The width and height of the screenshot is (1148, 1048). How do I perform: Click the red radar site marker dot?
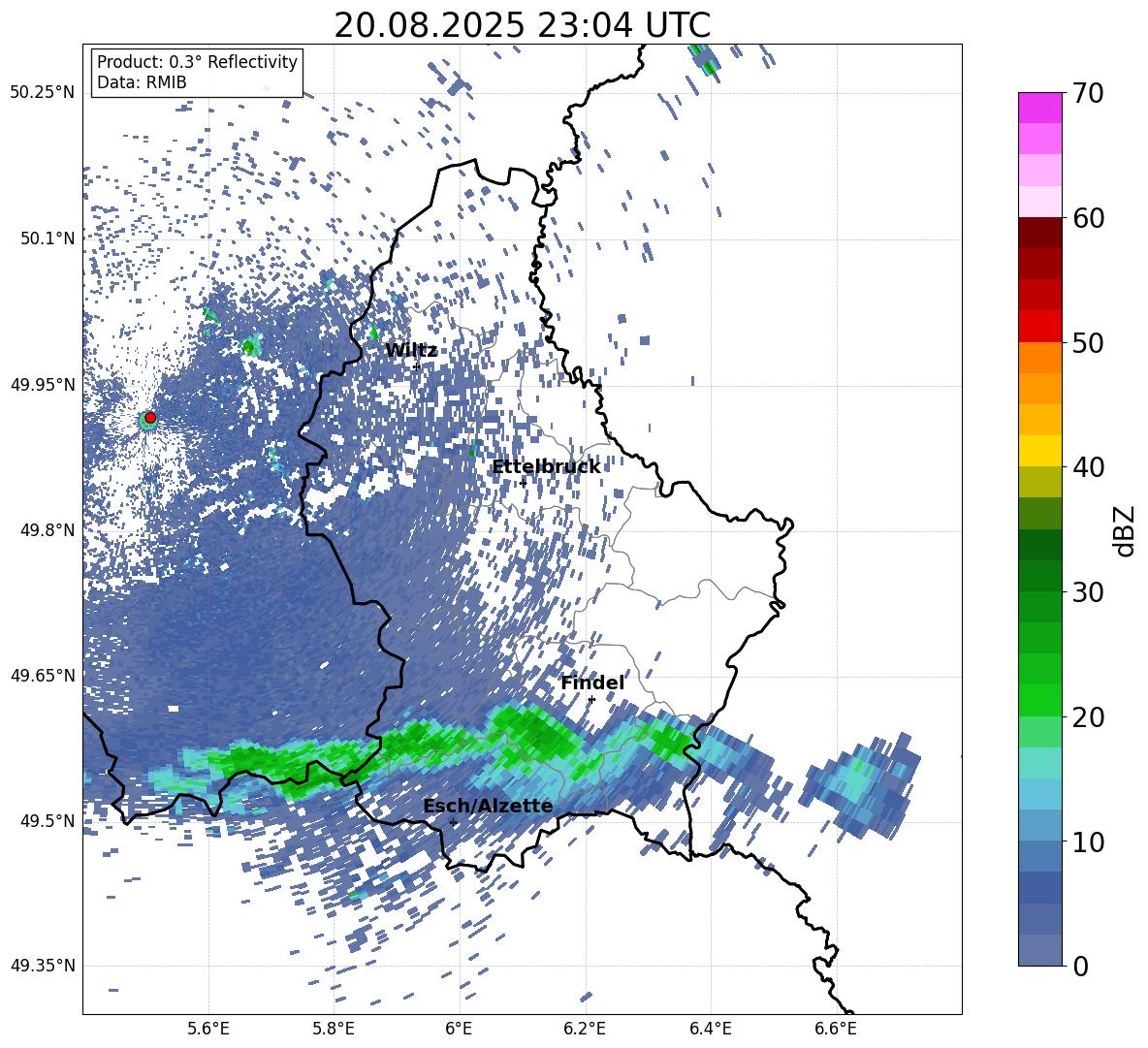pyautogui.click(x=150, y=418)
